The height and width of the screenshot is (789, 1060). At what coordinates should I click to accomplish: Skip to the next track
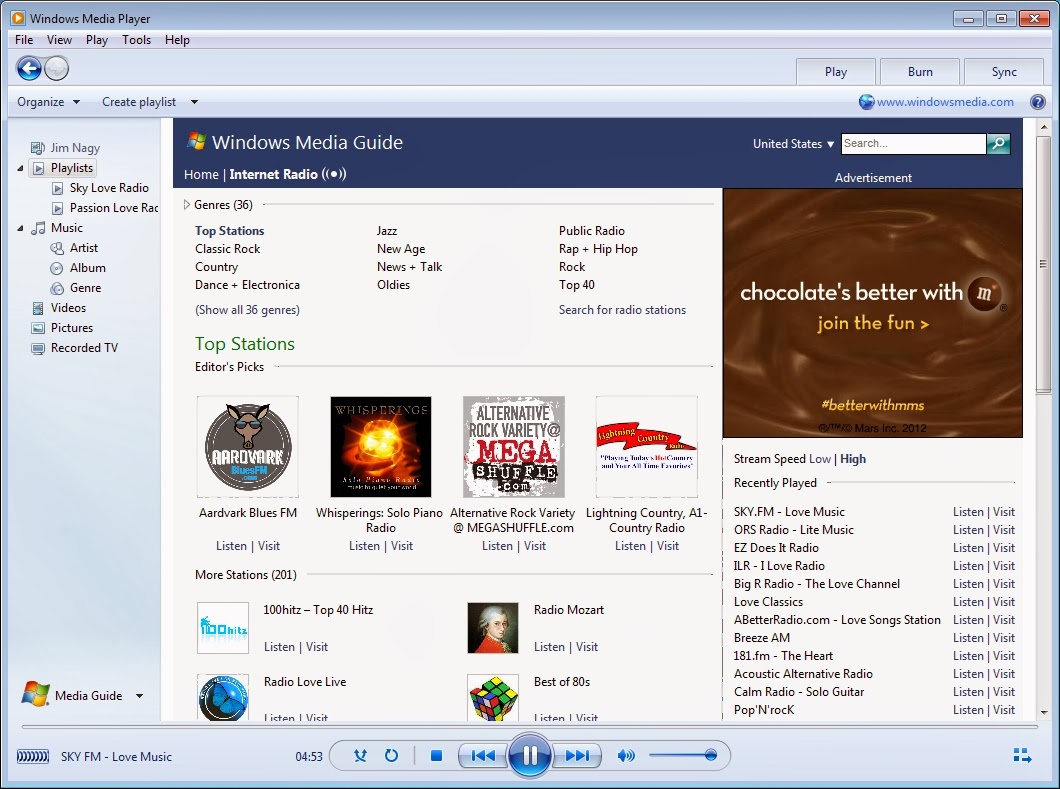577,756
